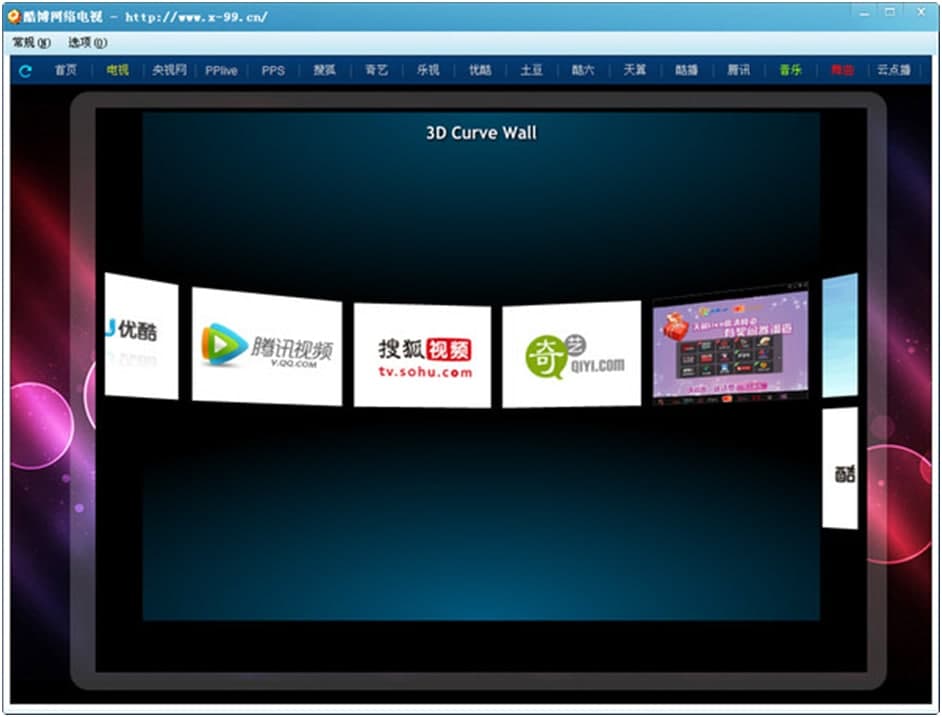Select the 优酷 tab in navigation bar

click(x=480, y=70)
